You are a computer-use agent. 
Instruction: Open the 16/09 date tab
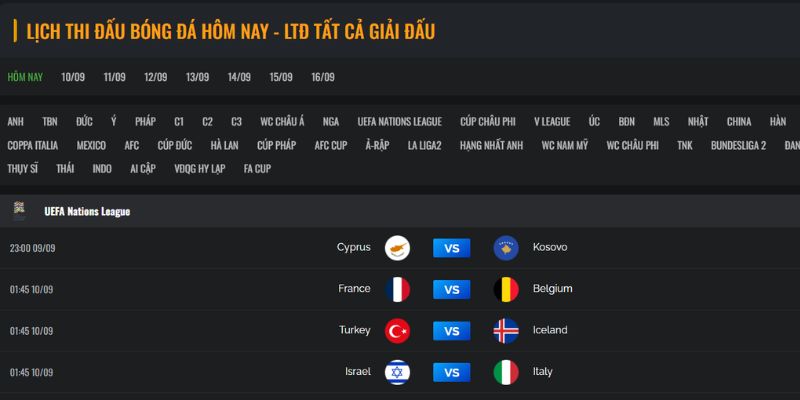(322, 77)
